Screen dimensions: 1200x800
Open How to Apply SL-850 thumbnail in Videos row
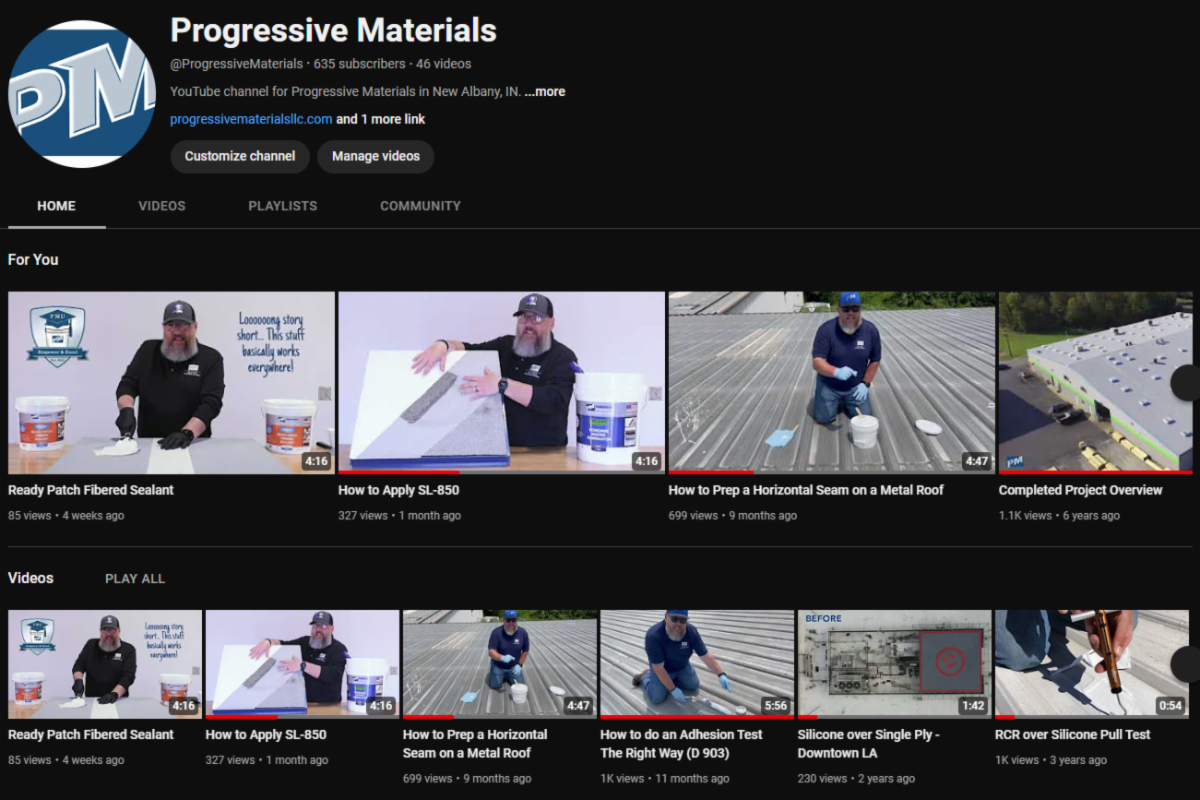click(x=302, y=665)
